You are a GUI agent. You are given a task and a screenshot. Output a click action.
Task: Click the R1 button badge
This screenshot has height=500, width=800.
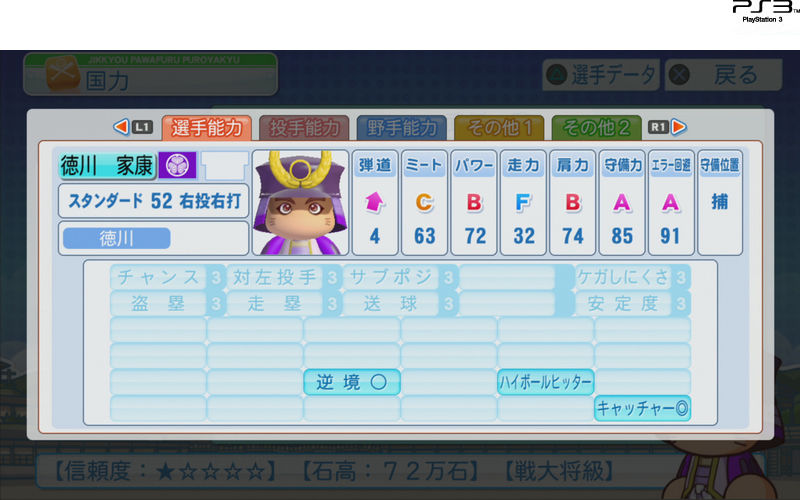(658, 127)
